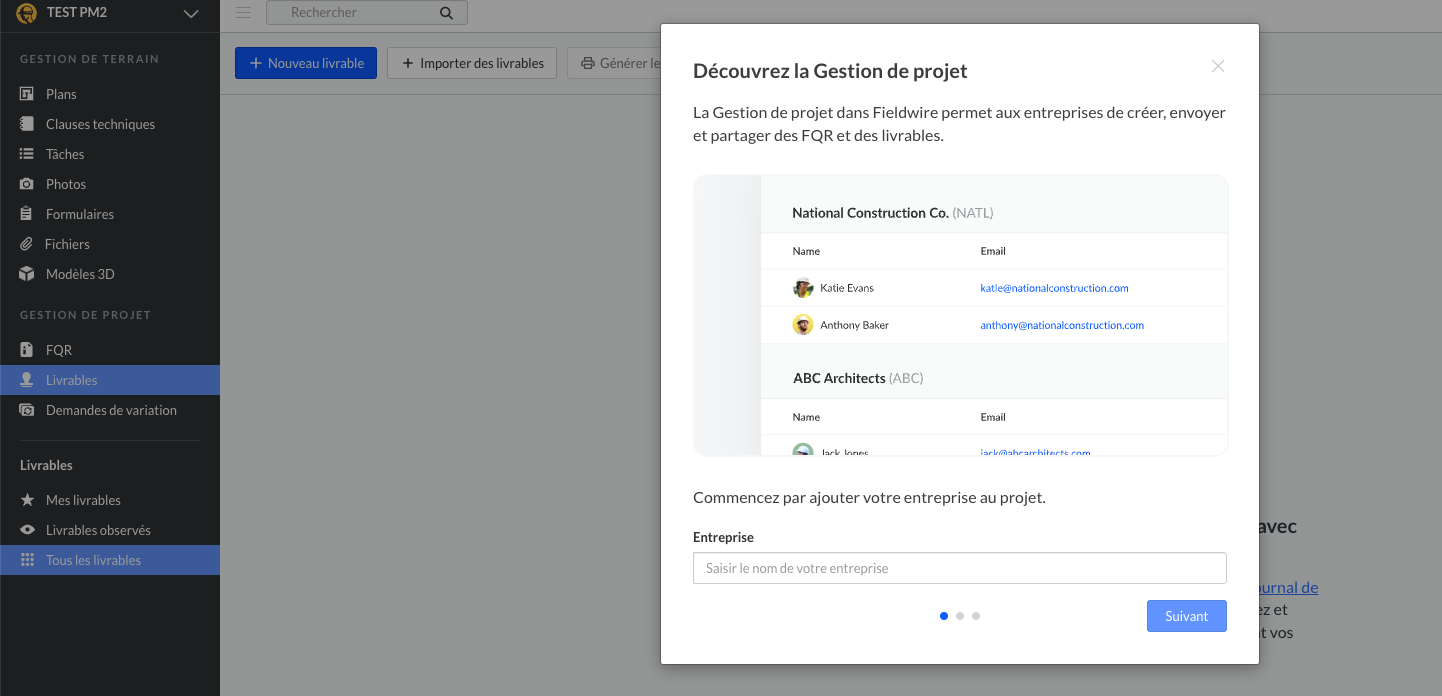The width and height of the screenshot is (1442, 696).
Task: Click the Tous les livrables grid icon
Action: pyautogui.click(x=27, y=560)
